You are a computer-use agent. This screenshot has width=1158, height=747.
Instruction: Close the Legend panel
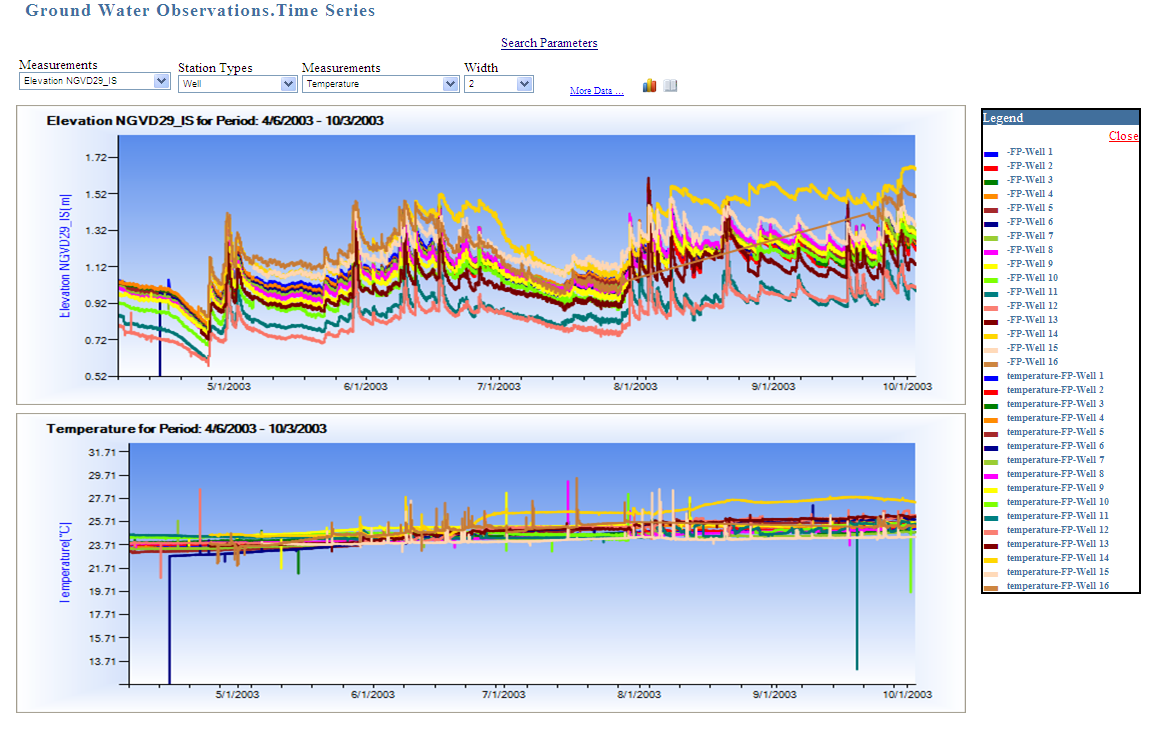[x=1122, y=136]
